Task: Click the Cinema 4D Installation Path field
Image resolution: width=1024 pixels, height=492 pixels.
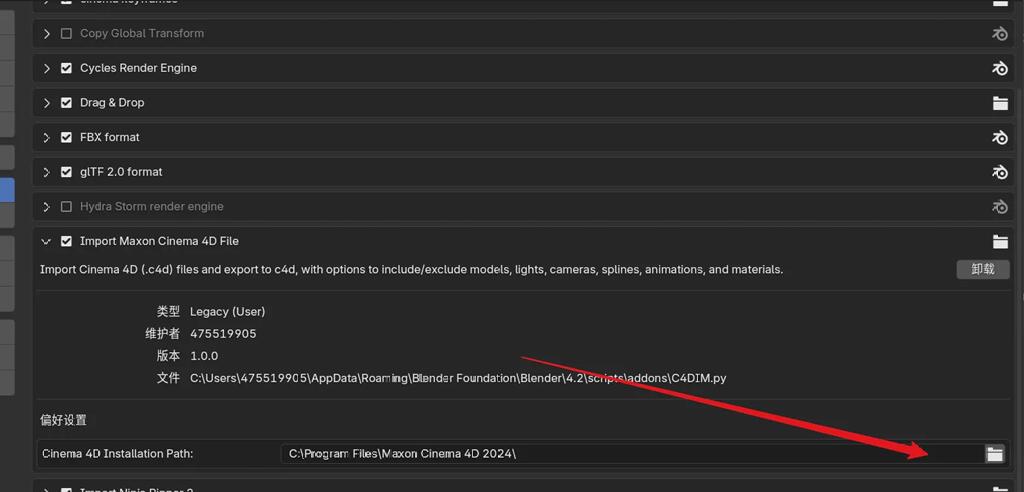Action: 632,453
